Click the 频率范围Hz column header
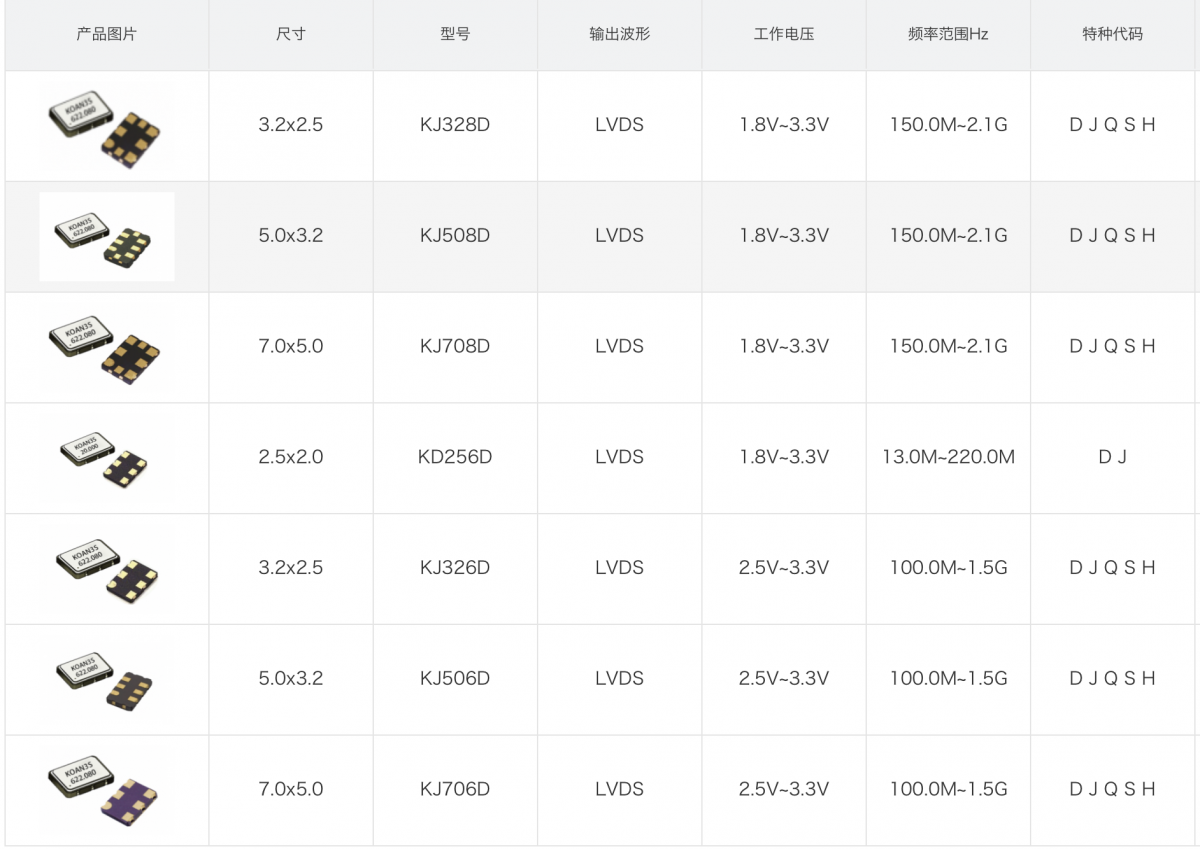The height and width of the screenshot is (849, 1200). point(948,34)
